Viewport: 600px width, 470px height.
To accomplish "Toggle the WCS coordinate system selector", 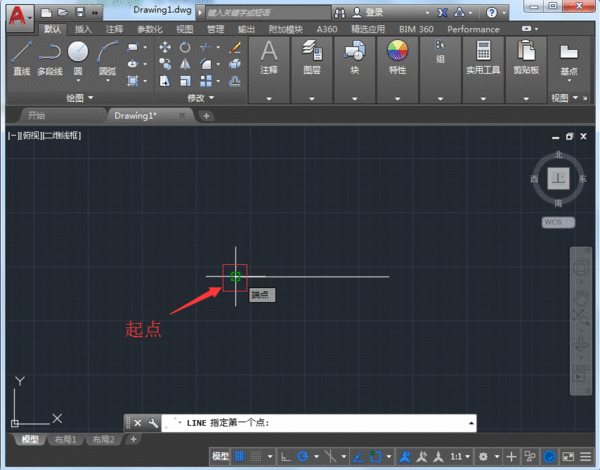I will coord(560,222).
